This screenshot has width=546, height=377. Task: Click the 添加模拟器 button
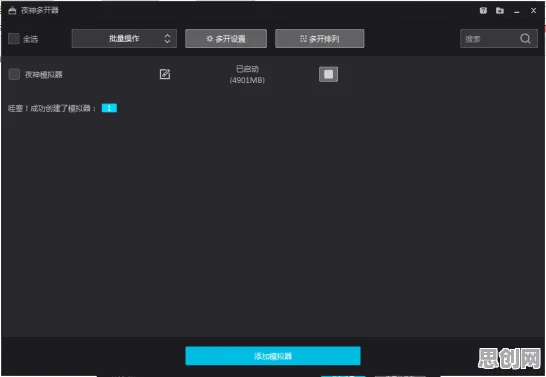273,356
